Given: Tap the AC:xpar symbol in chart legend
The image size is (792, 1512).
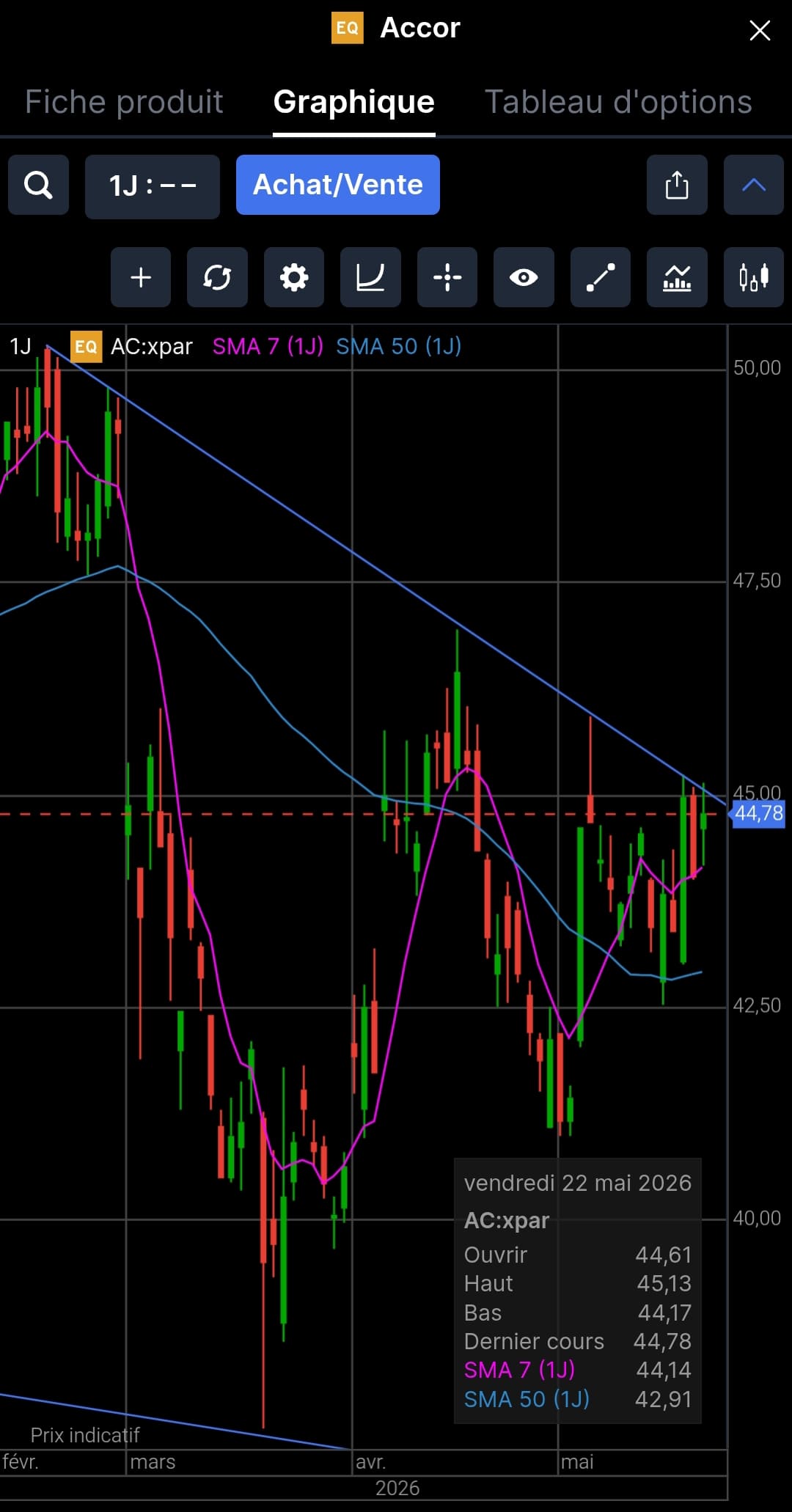Looking at the screenshot, I should [x=152, y=346].
